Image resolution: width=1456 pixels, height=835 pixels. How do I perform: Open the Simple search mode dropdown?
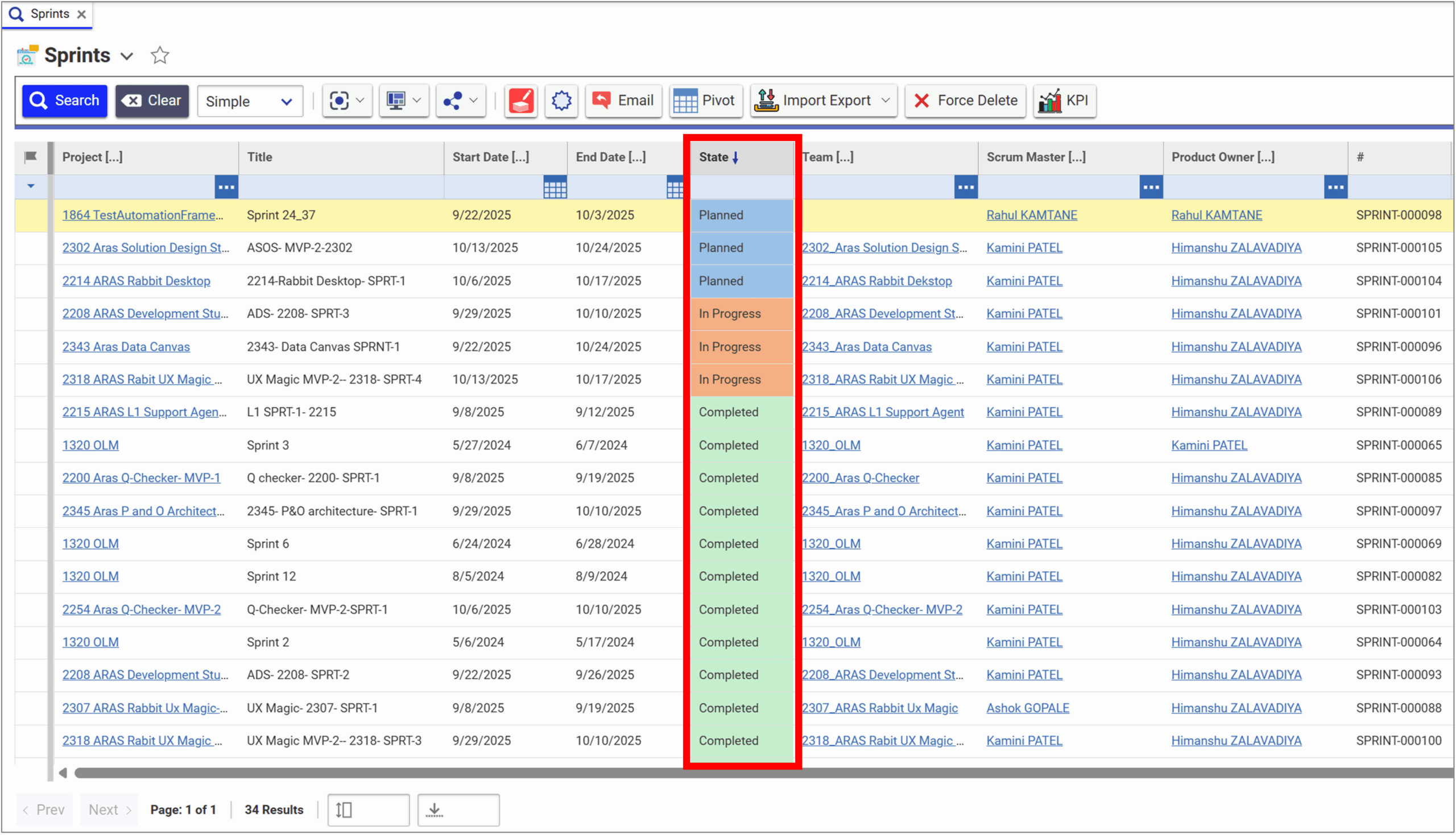click(x=250, y=102)
